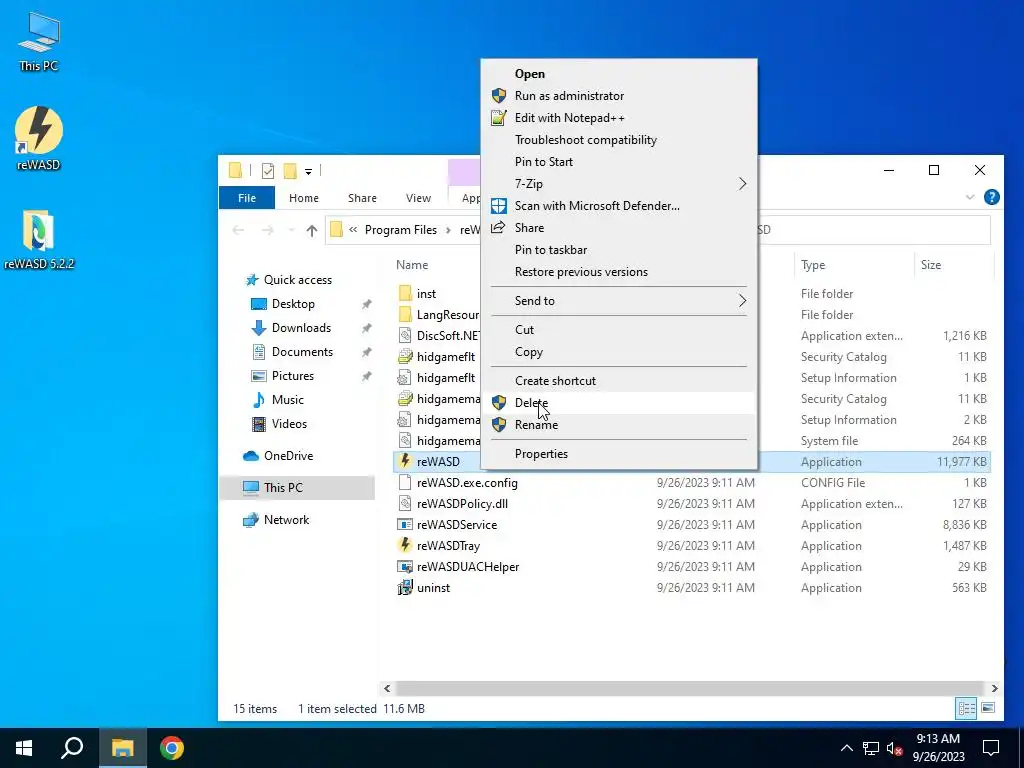Viewport: 1024px width, 768px height.
Task: Open the notifications action center icon
Action: pyautogui.click(x=991, y=748)
